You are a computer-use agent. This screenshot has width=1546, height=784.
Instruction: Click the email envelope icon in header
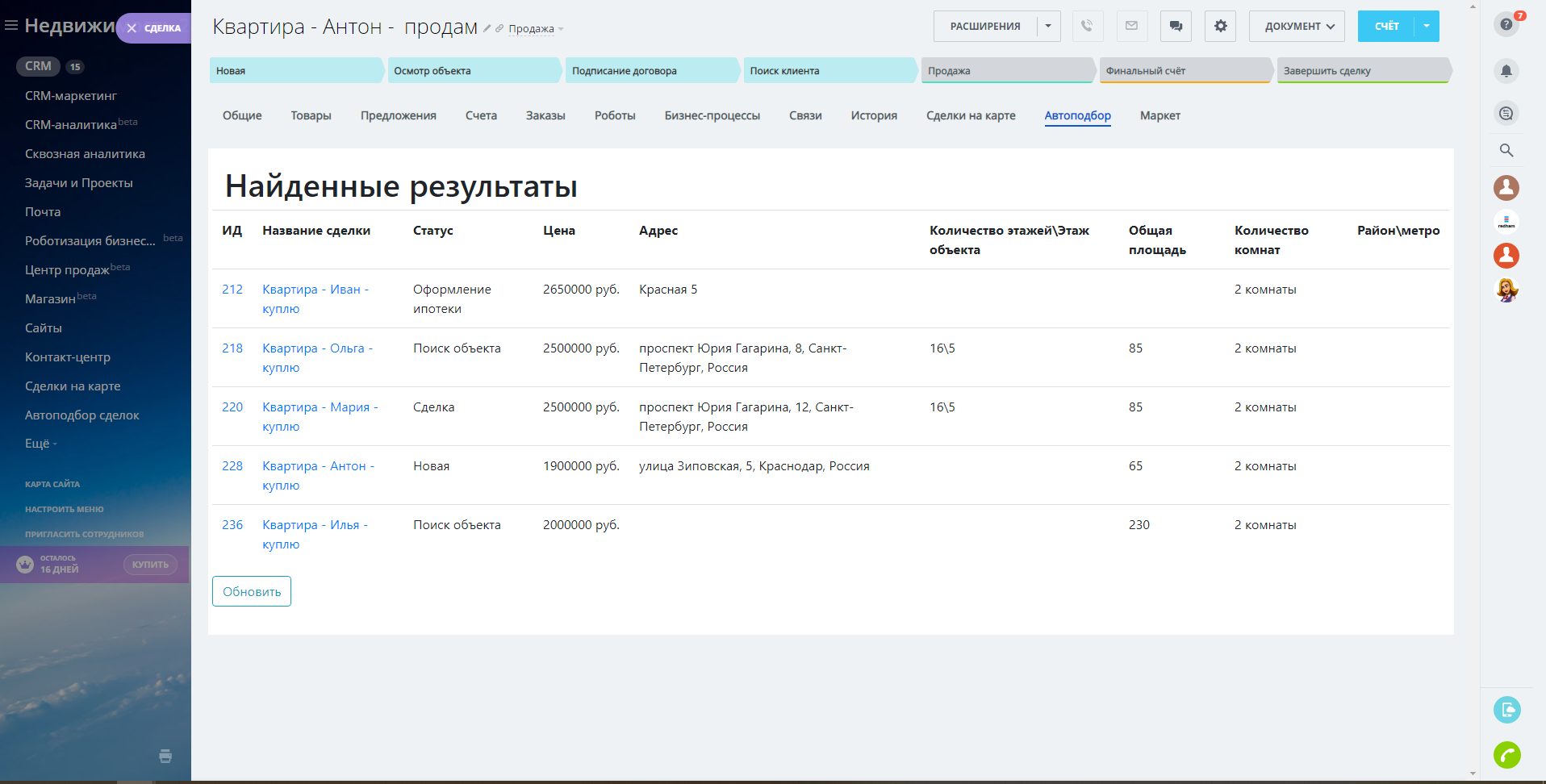coord(1131,27)
